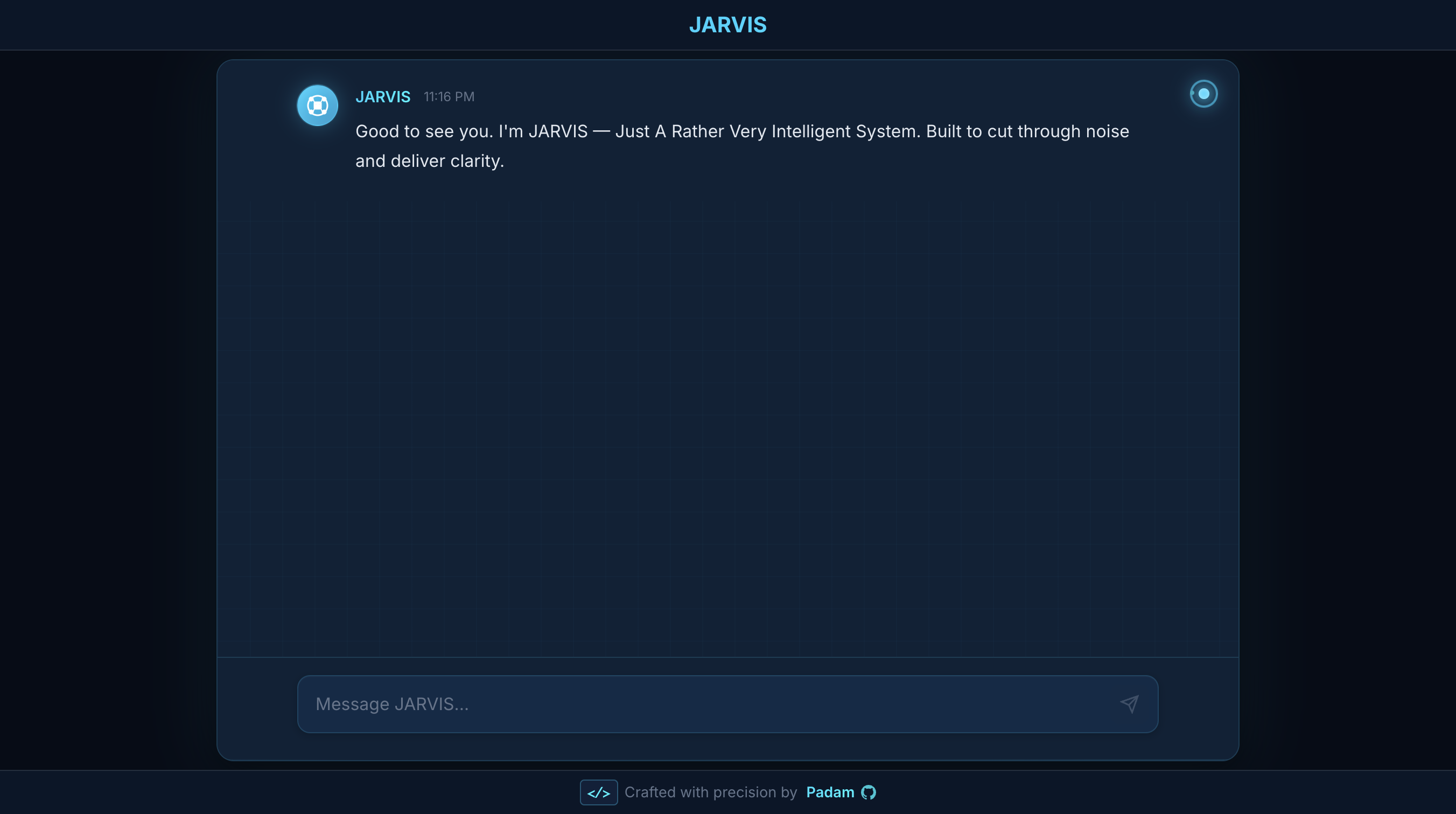The height and width of the screenshot is (814, 1456).
Task: Click the </> code badge icon
Action: (599, 792)
